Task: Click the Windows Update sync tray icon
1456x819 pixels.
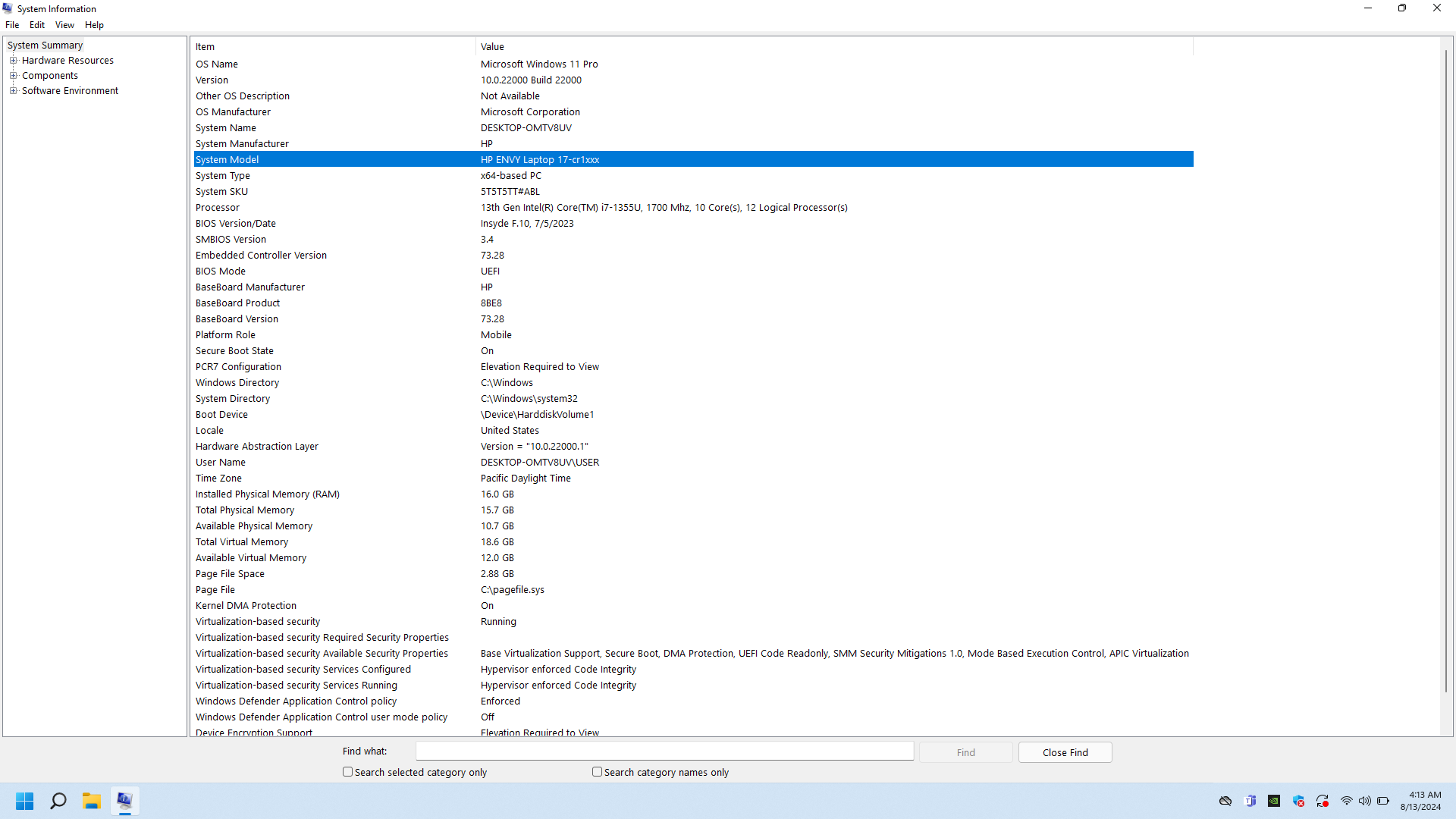Action: tap(1323, 801)
